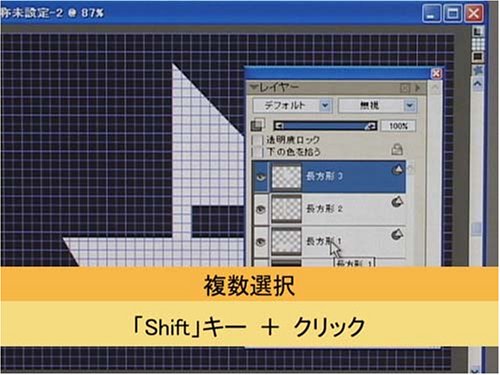Enable the 透明度ロック checkbox
The height and width of the screenshot is (375, 500).
click(257, 140)
